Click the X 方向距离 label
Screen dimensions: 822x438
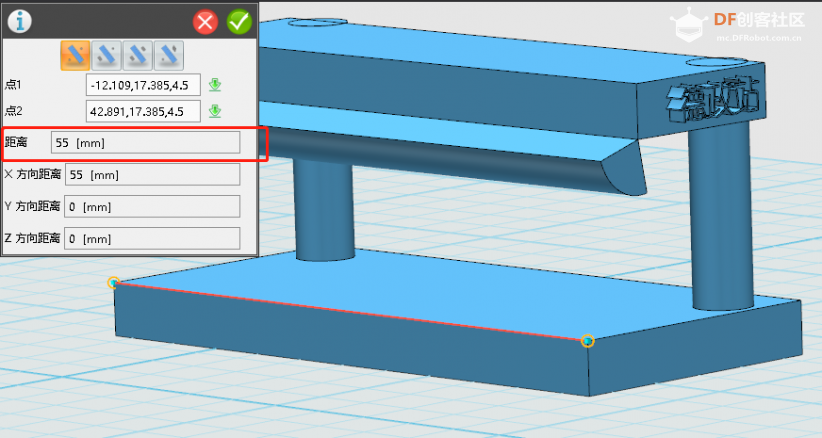point(33,174)
